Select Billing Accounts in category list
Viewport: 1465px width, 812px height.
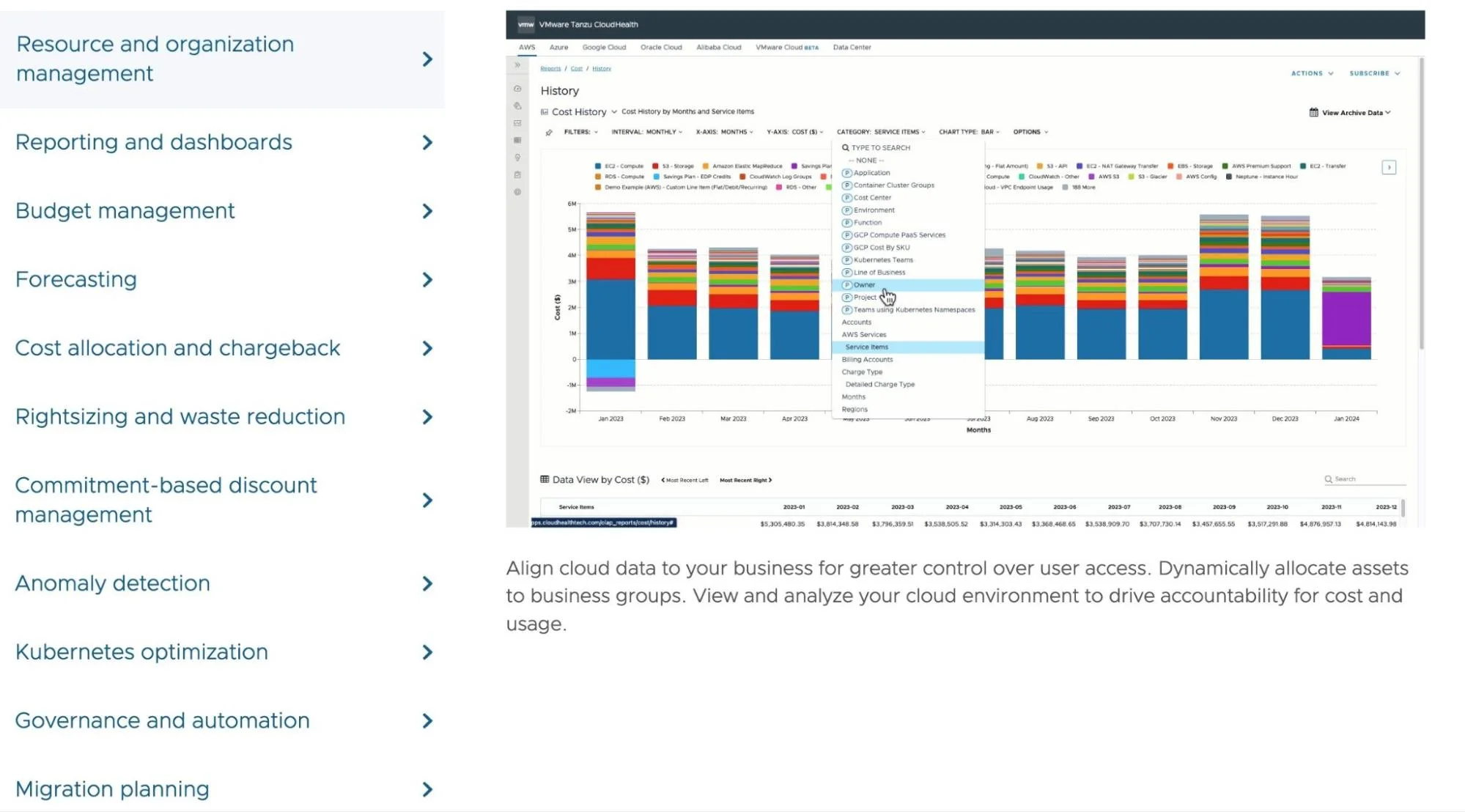click(x=867, y=360)
